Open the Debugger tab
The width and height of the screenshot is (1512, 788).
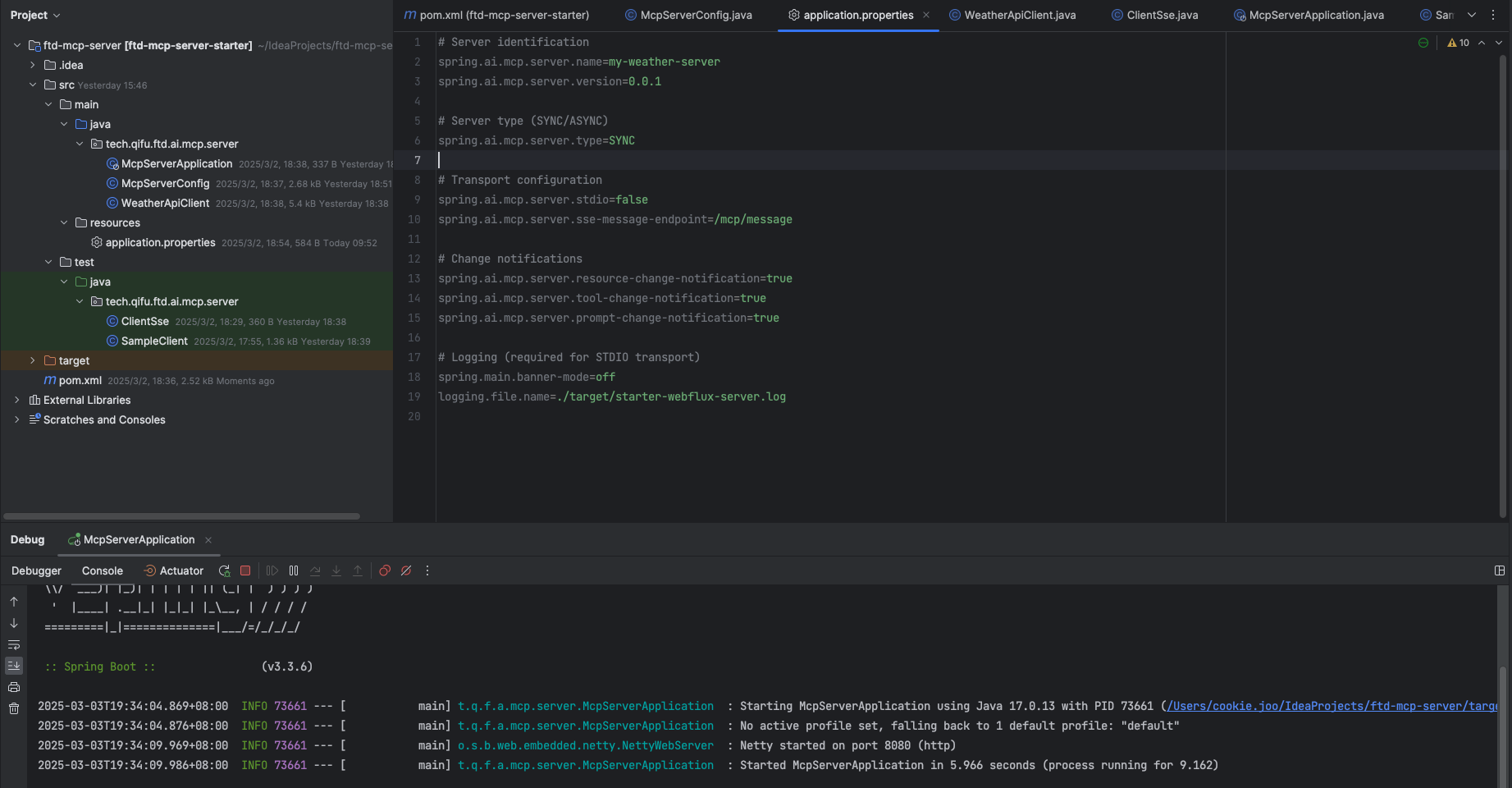(36, 570)
